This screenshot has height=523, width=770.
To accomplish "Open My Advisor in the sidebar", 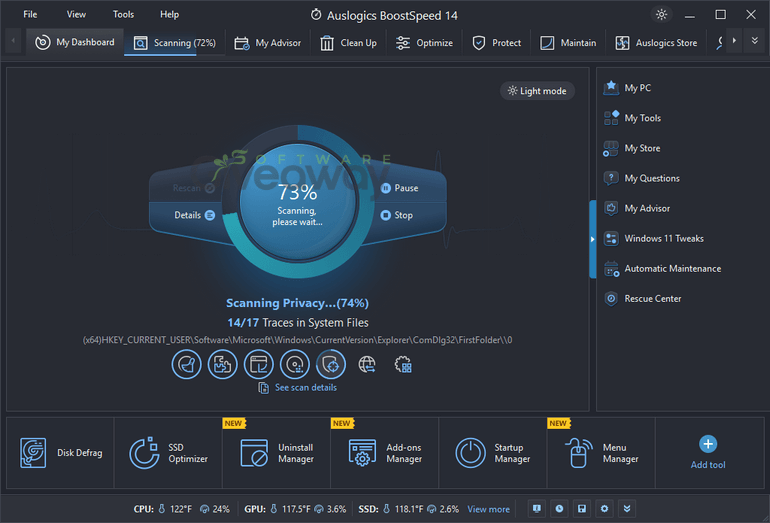I will tap(636, 208).
